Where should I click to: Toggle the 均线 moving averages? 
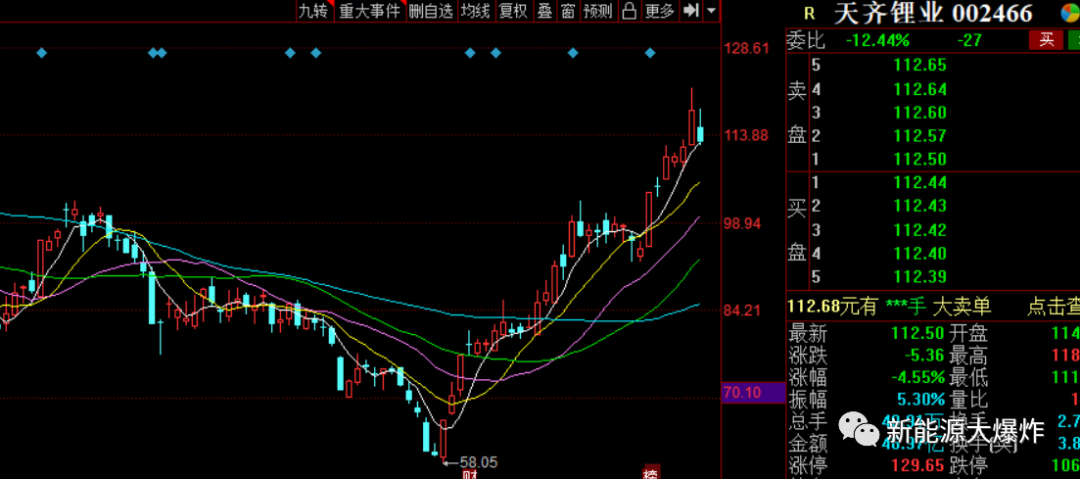click(476, 10)
